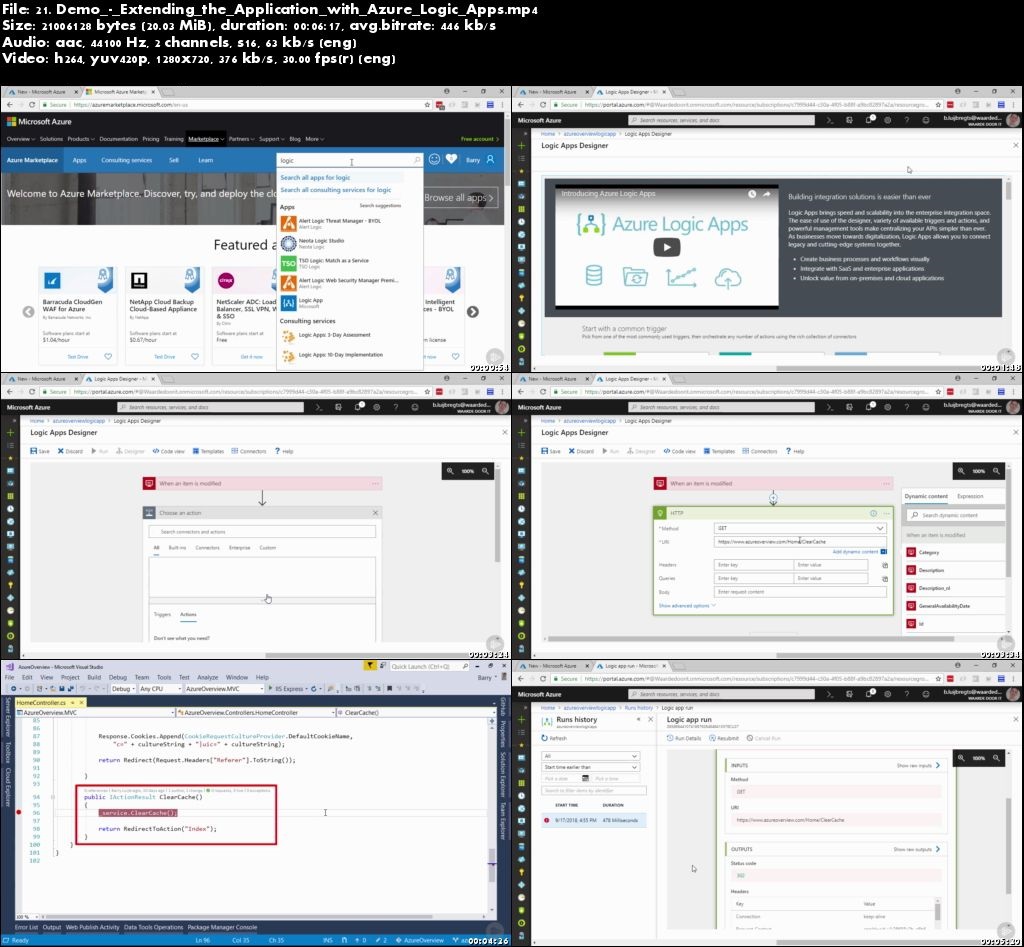Expand Show advanced options in HTTP card
The image size is (1024, 947).
click(687, 606)
